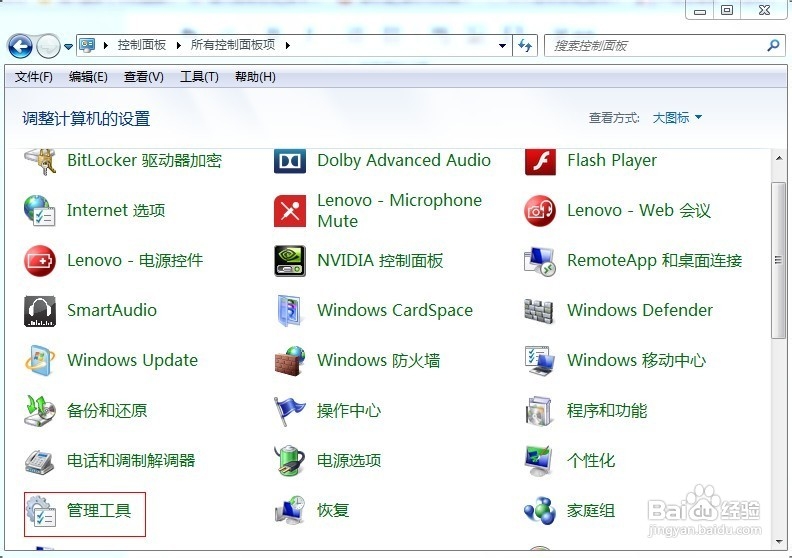Open the 备份和还原 icon
792x558 pixels.
40,411
